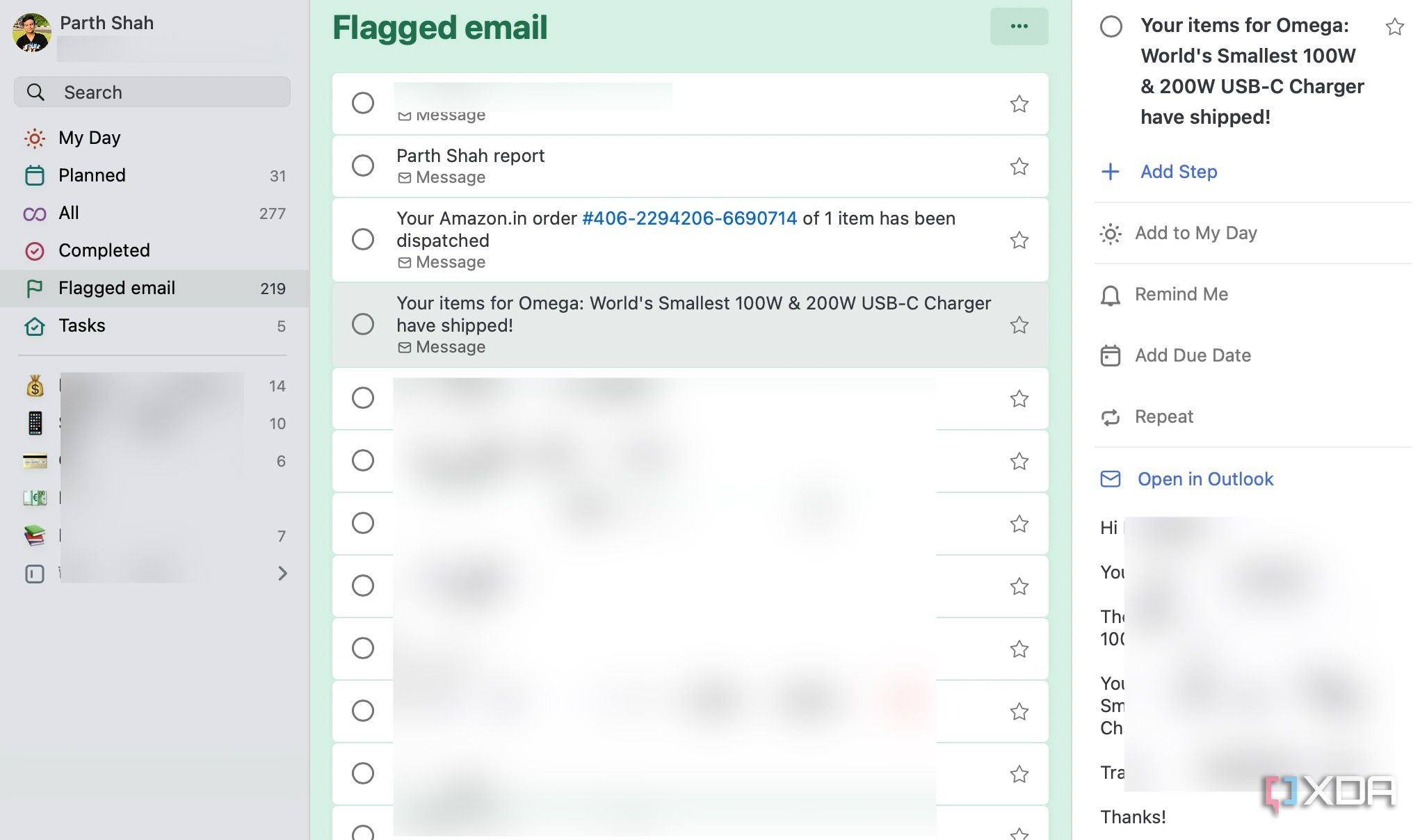1420x840 pixels.
Task: Select the My Day sun icon
Action: coord(34,138)
